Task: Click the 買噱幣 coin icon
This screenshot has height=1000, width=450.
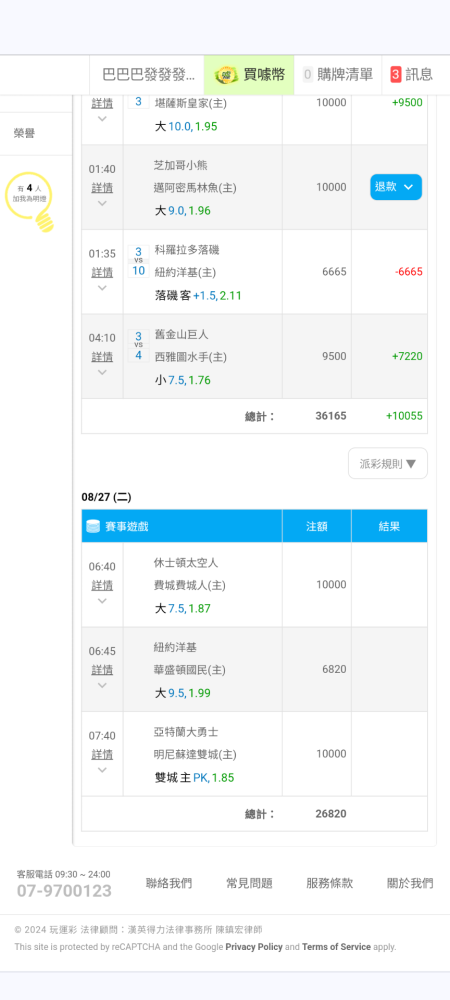Action: point(226,75)
